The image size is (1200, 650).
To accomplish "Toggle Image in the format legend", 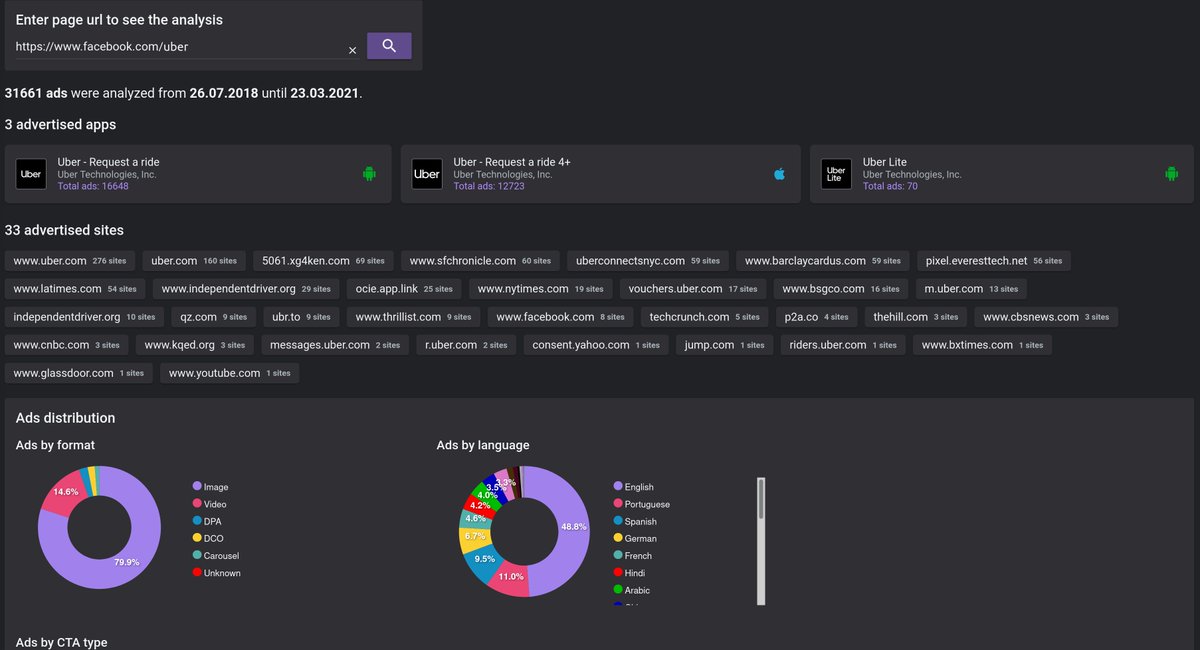I will coord(210,487).
